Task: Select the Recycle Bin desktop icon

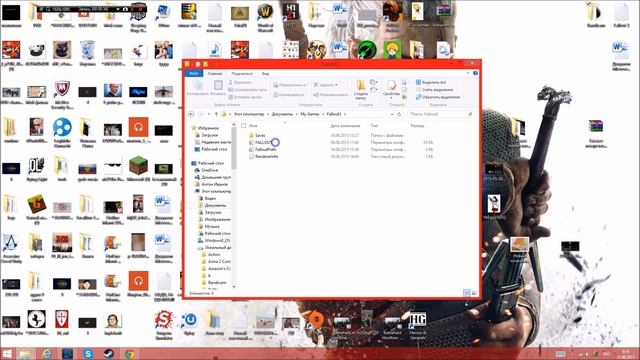Action: tap(87, 53)
